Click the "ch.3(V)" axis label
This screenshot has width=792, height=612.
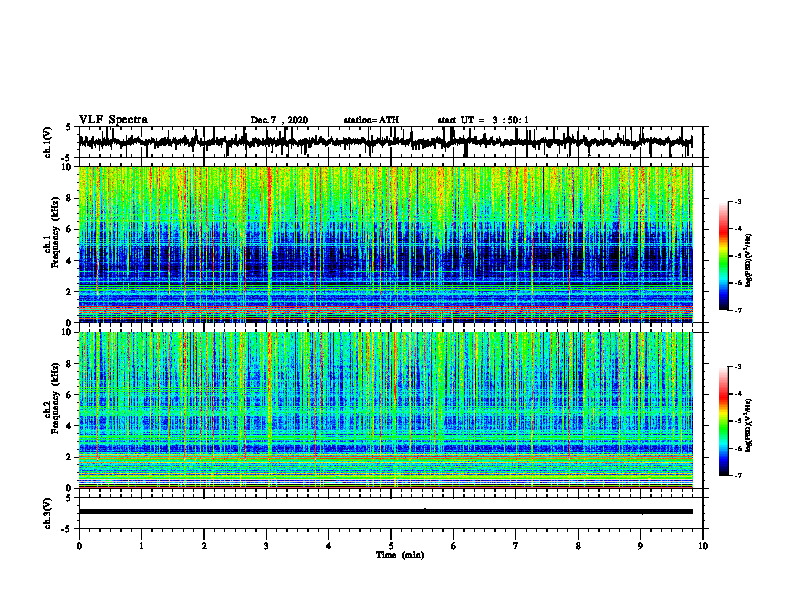[47, 513]
